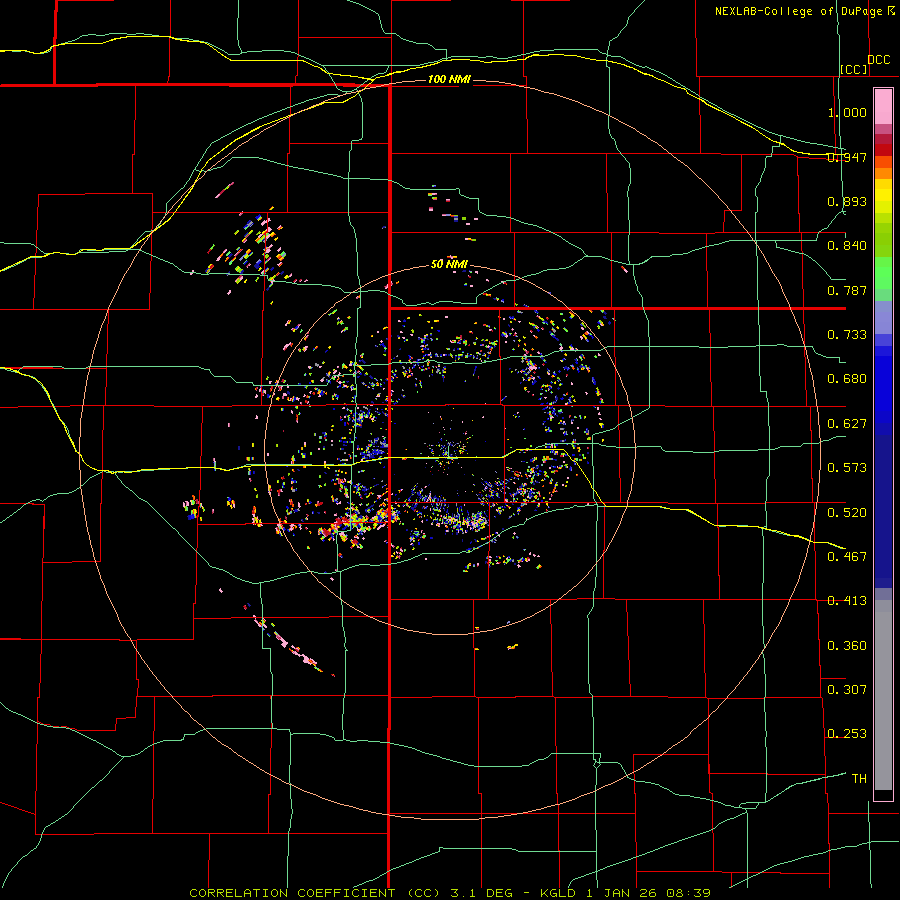Image resolution: width=900 pixels, height=900 pixels.
Task: Click the TH threshold legend label
Action: pos(859,778)
